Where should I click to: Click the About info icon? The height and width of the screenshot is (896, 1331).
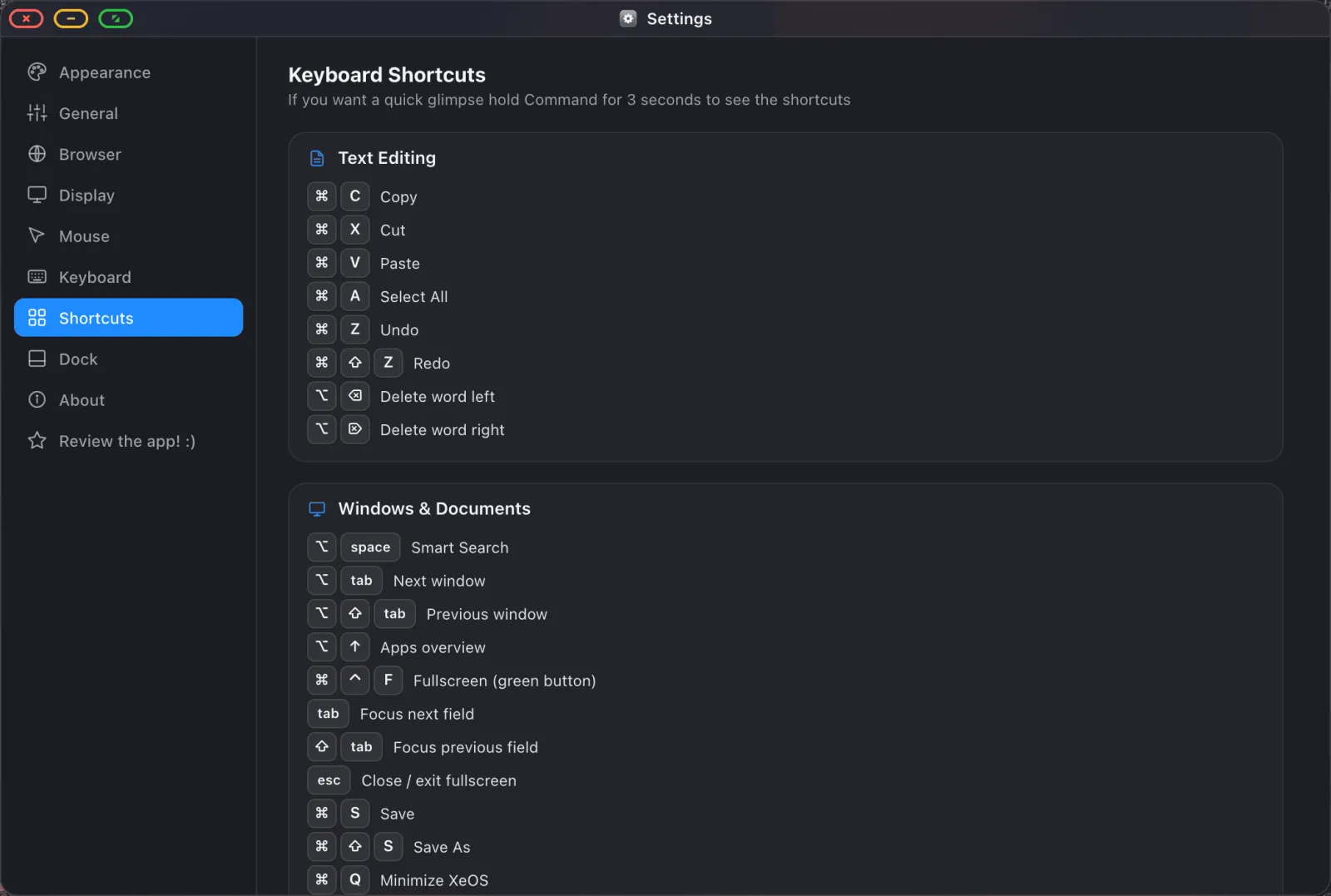click(x=37, y=399)
